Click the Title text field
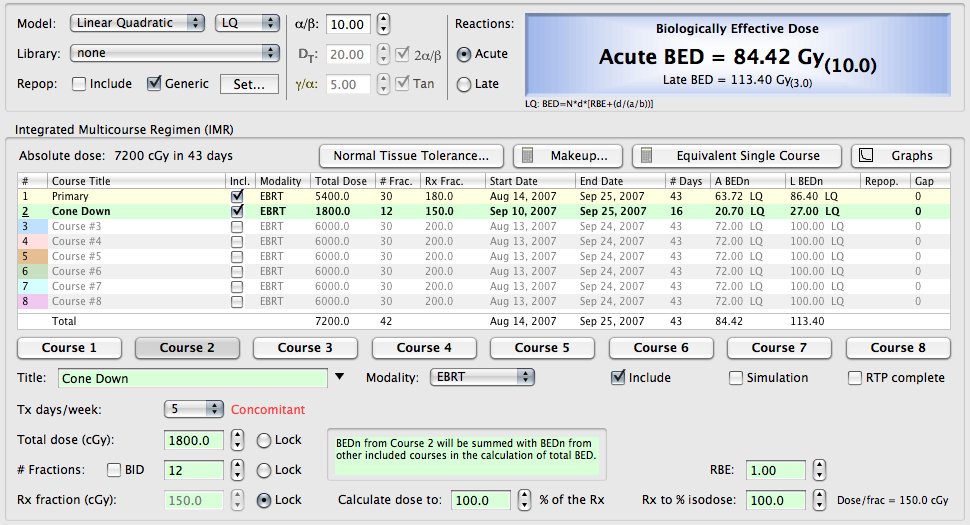Viewport: 970px width, 525px height. click(192, 378)
